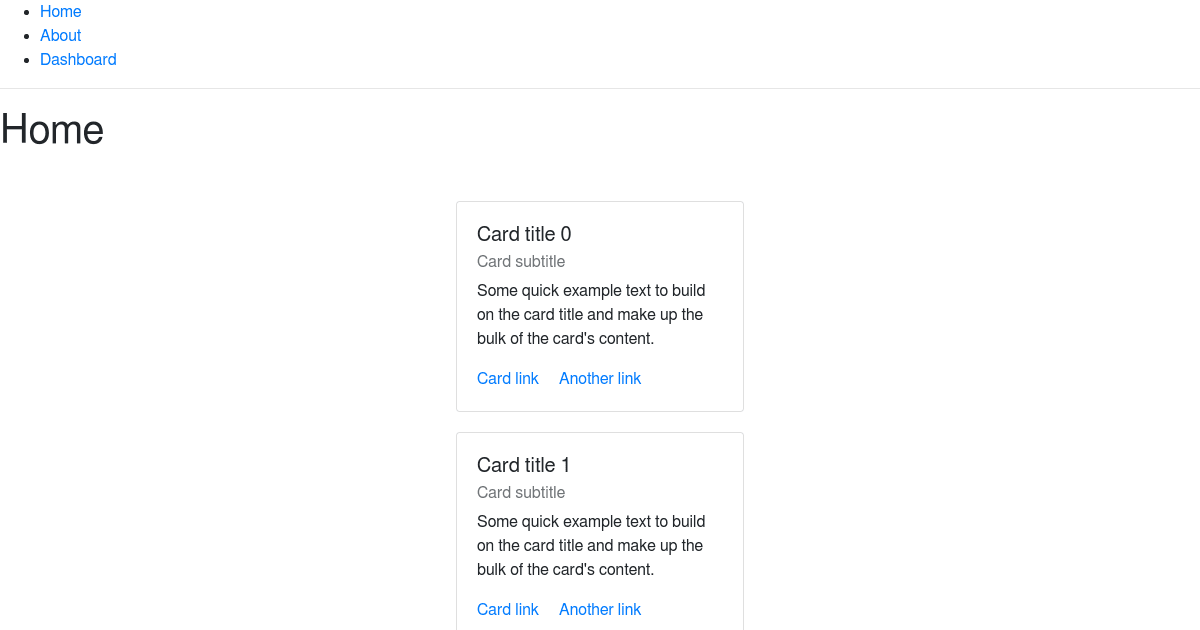Select the Card subtitle under Card title 0
The height and width of the screenshot is (630, 1200).
pyautogui.click(x=521, y=261)
